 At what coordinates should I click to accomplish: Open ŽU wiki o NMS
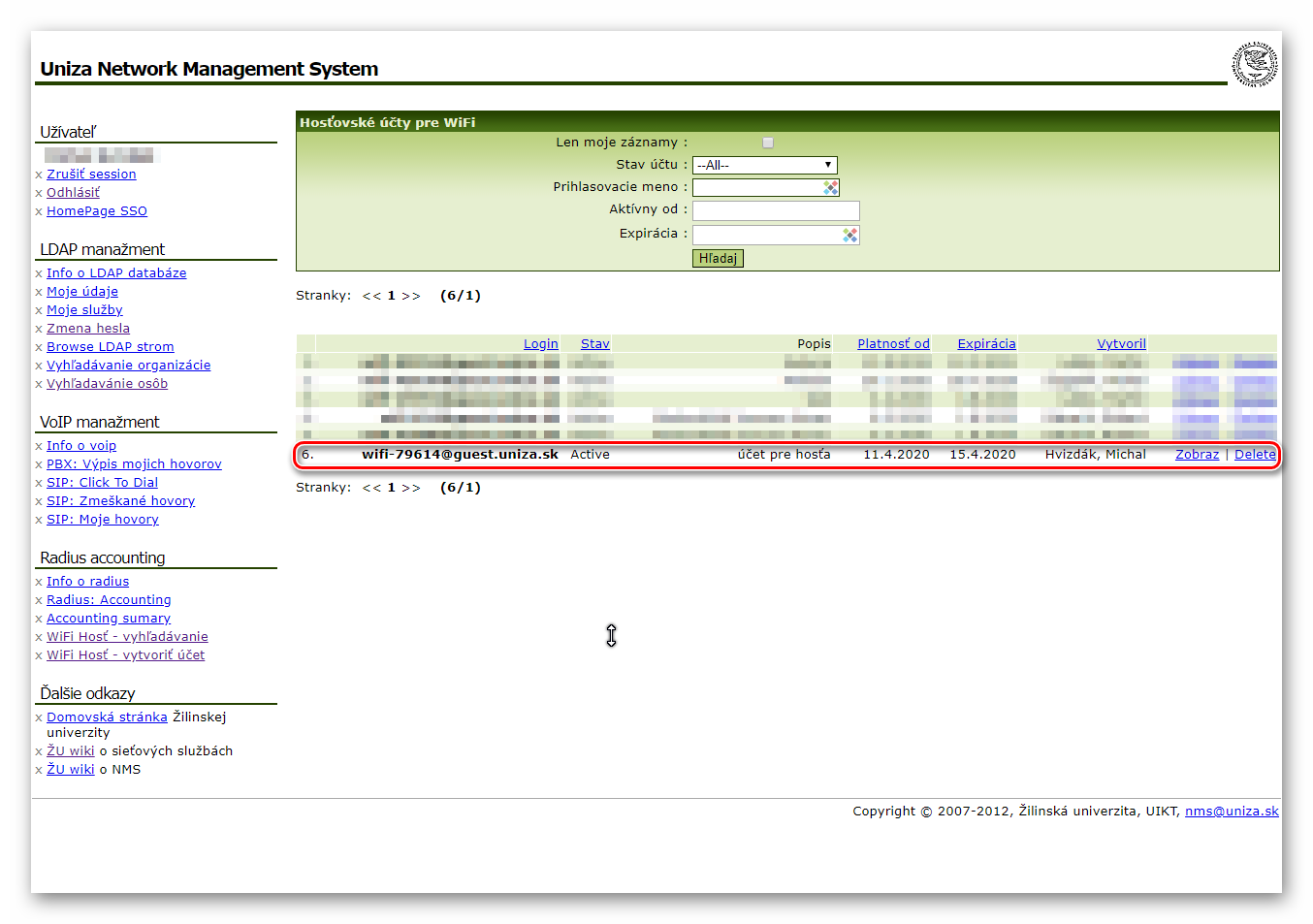[71, 770]
